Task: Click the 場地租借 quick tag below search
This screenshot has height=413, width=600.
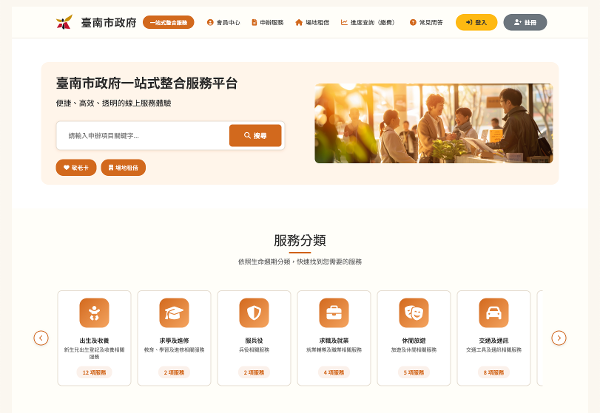Action: pos(123,167)
